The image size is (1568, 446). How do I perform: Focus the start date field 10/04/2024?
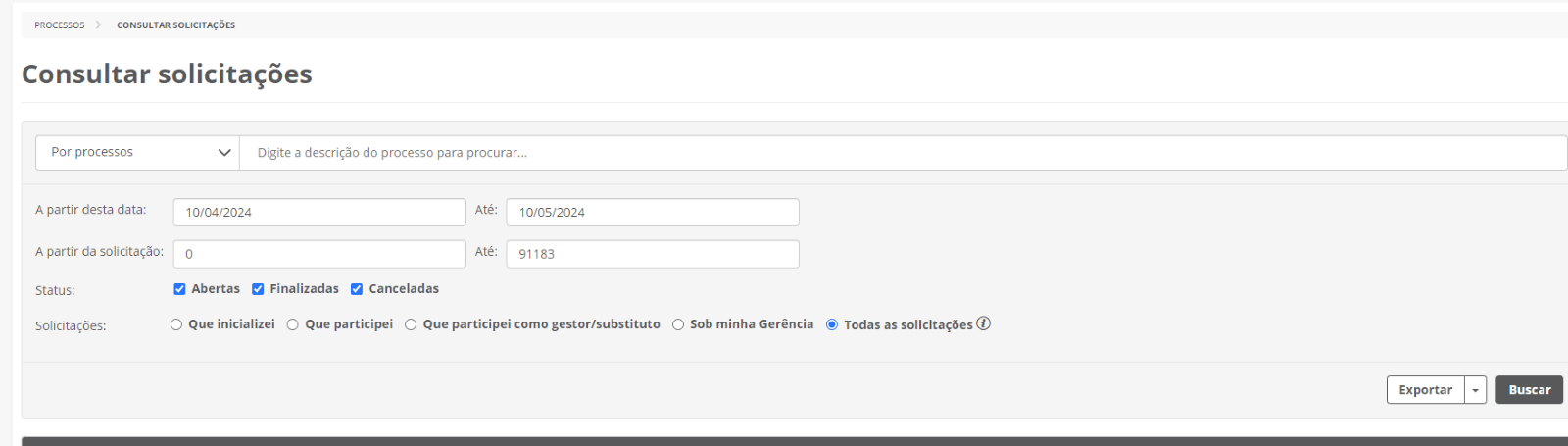319,213
